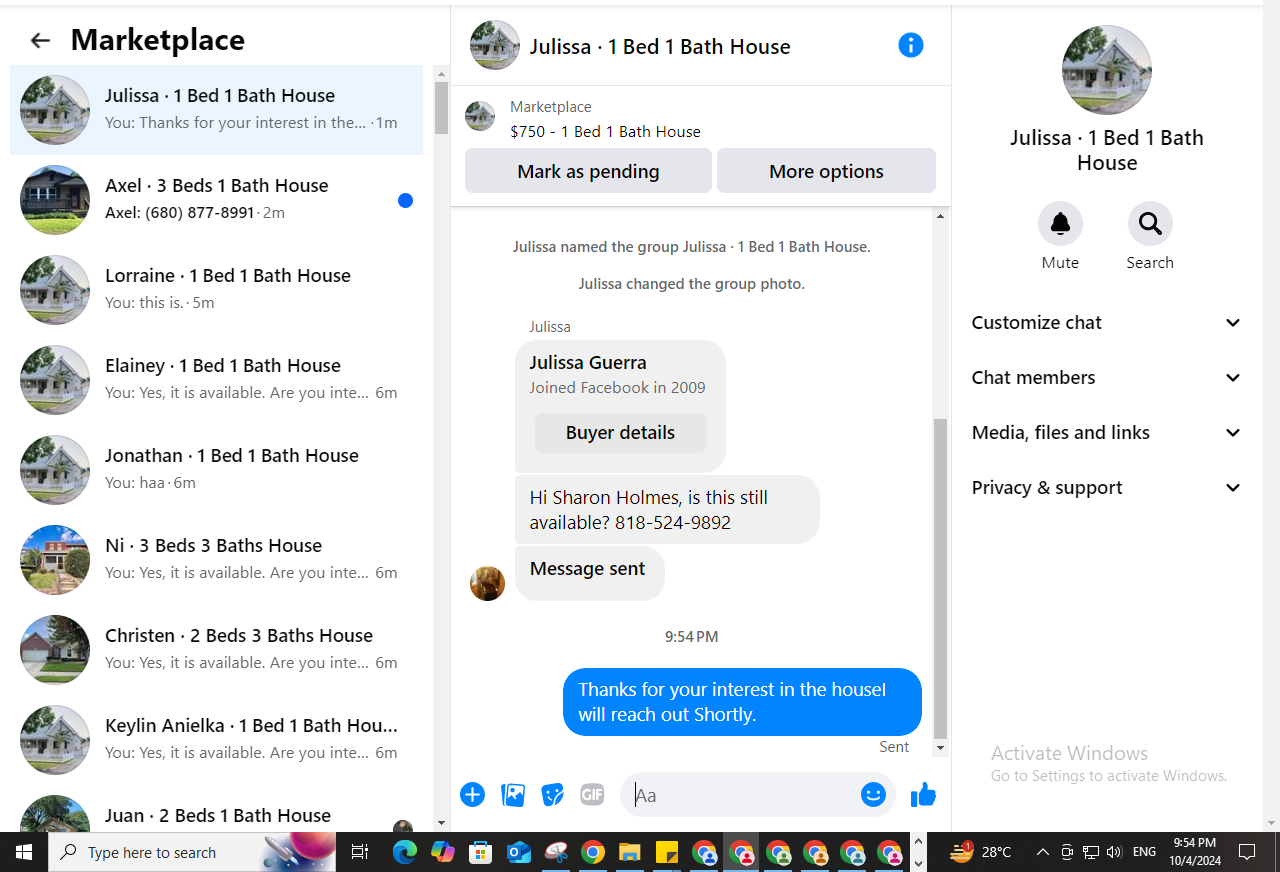The image size is (1280, 872).
Task: Expand Media, files and links
Action: [x=1106, y=432]
